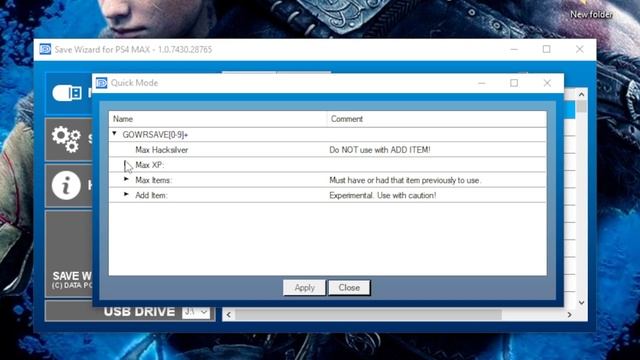This screenshot has width=640, height=360.
Task: Click the Quick Mode window icon
Action: [101, 83]
